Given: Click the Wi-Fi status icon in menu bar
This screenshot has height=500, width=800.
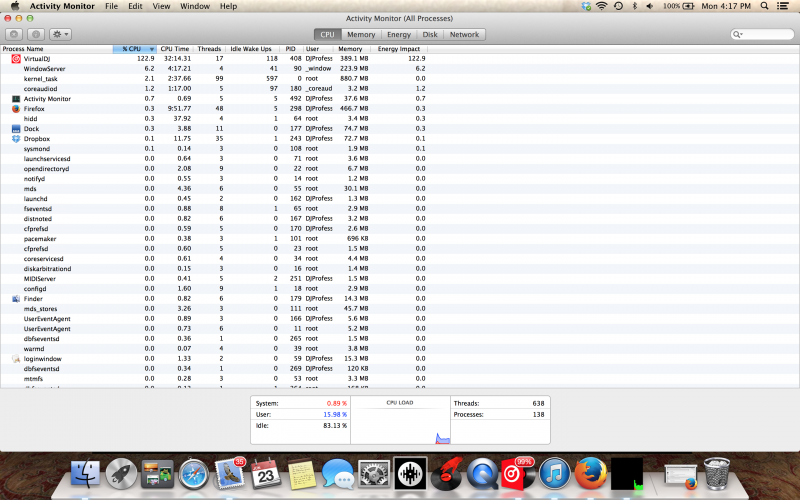Looking at the screenshot, I should (602, 6).
